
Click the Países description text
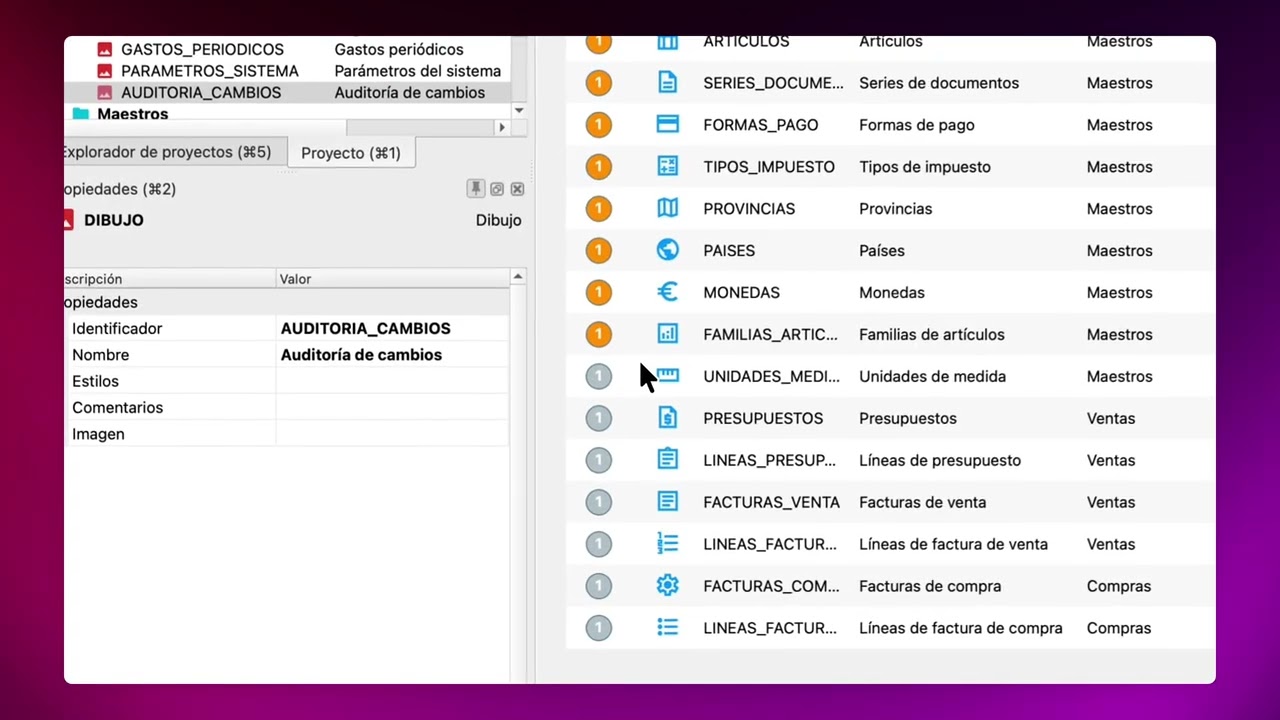coord(882,251)
